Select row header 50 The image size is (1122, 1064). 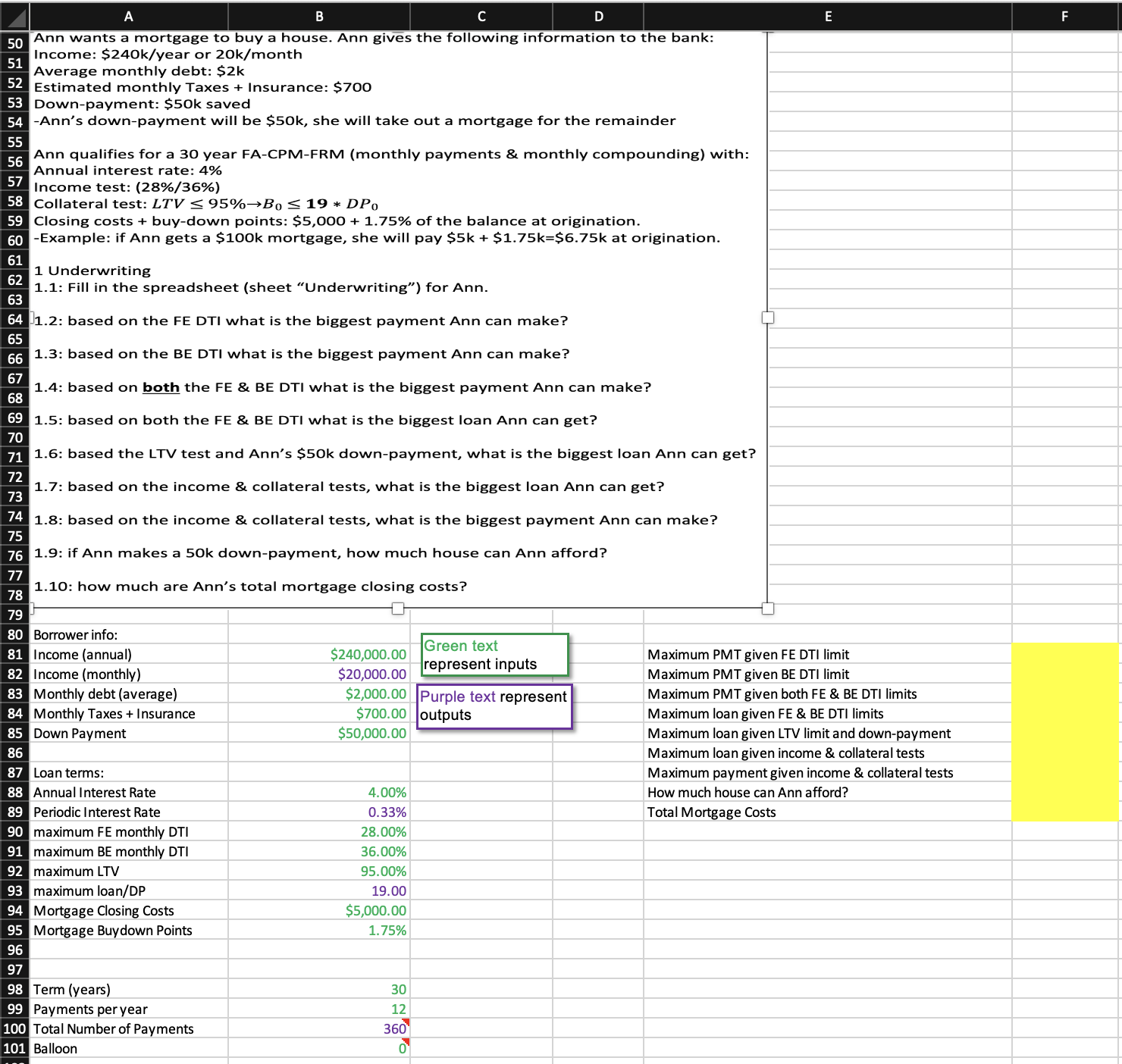(x=14, y=43)
